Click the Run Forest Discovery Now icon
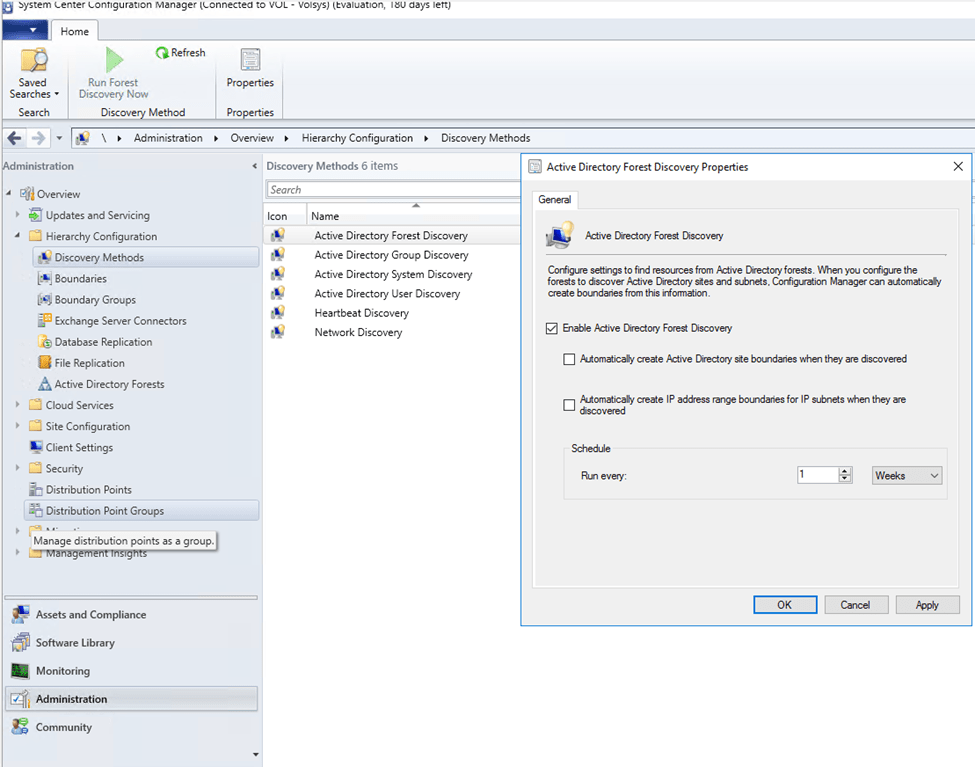 tap(114, 60)
